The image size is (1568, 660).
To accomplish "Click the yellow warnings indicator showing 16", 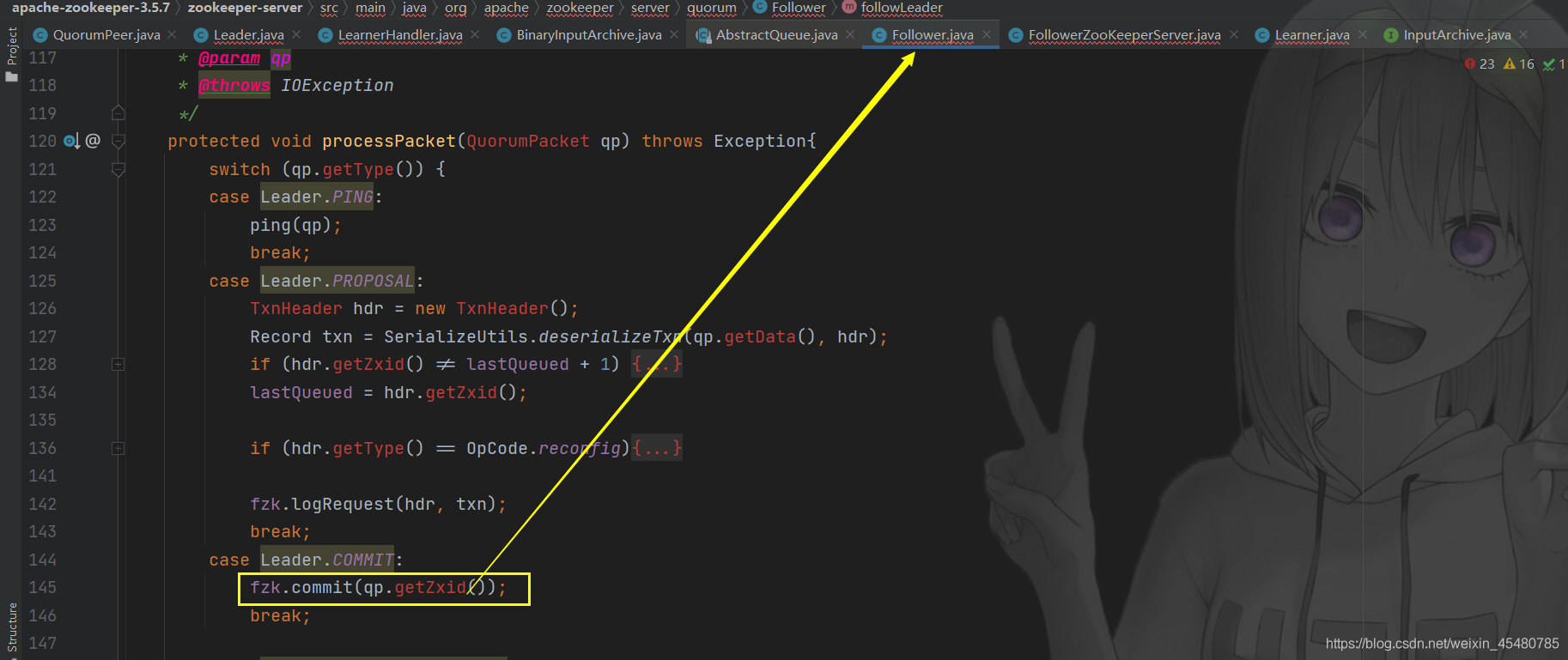I will tap(1519, 64).
